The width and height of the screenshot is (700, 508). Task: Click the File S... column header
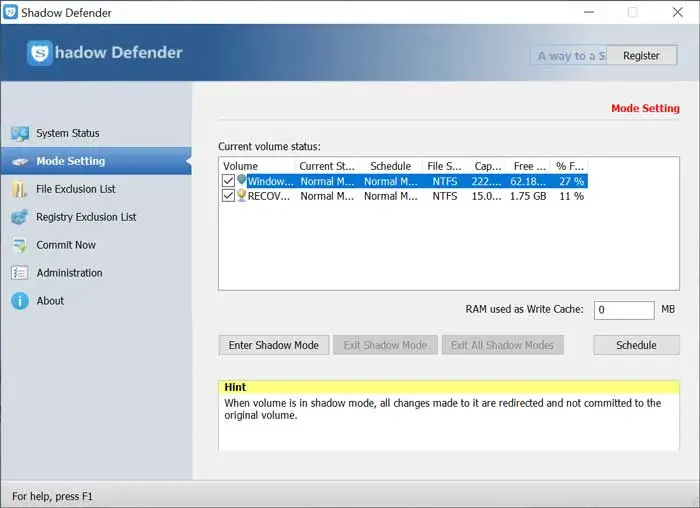pyautogui.click(x=444, y=166)
